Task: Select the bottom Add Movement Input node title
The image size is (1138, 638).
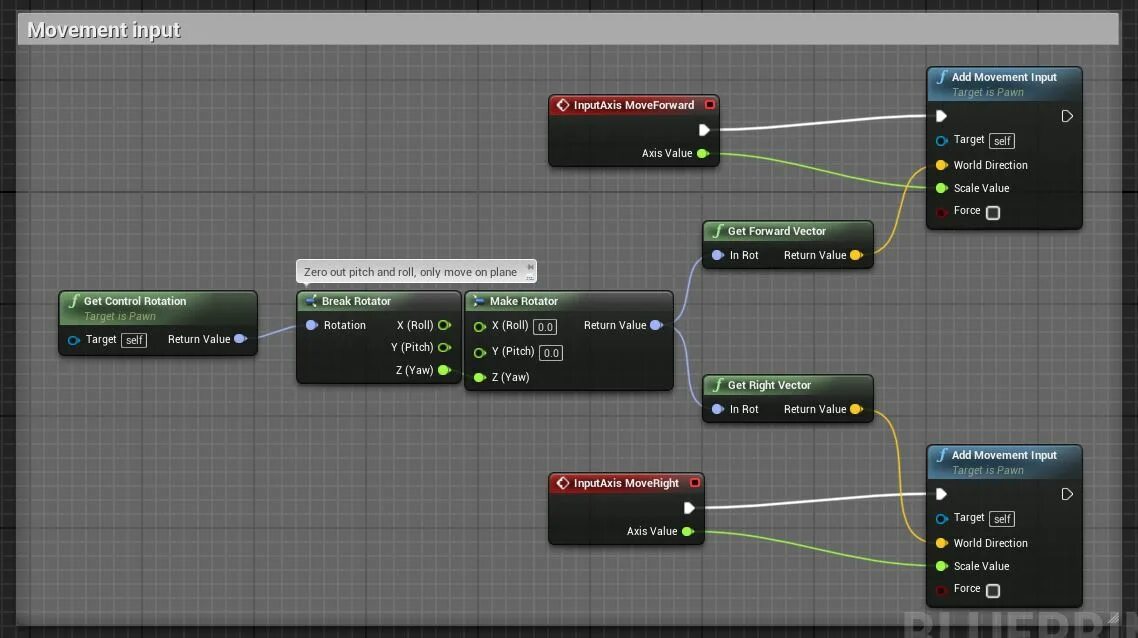Action: tap(1004, 455)
